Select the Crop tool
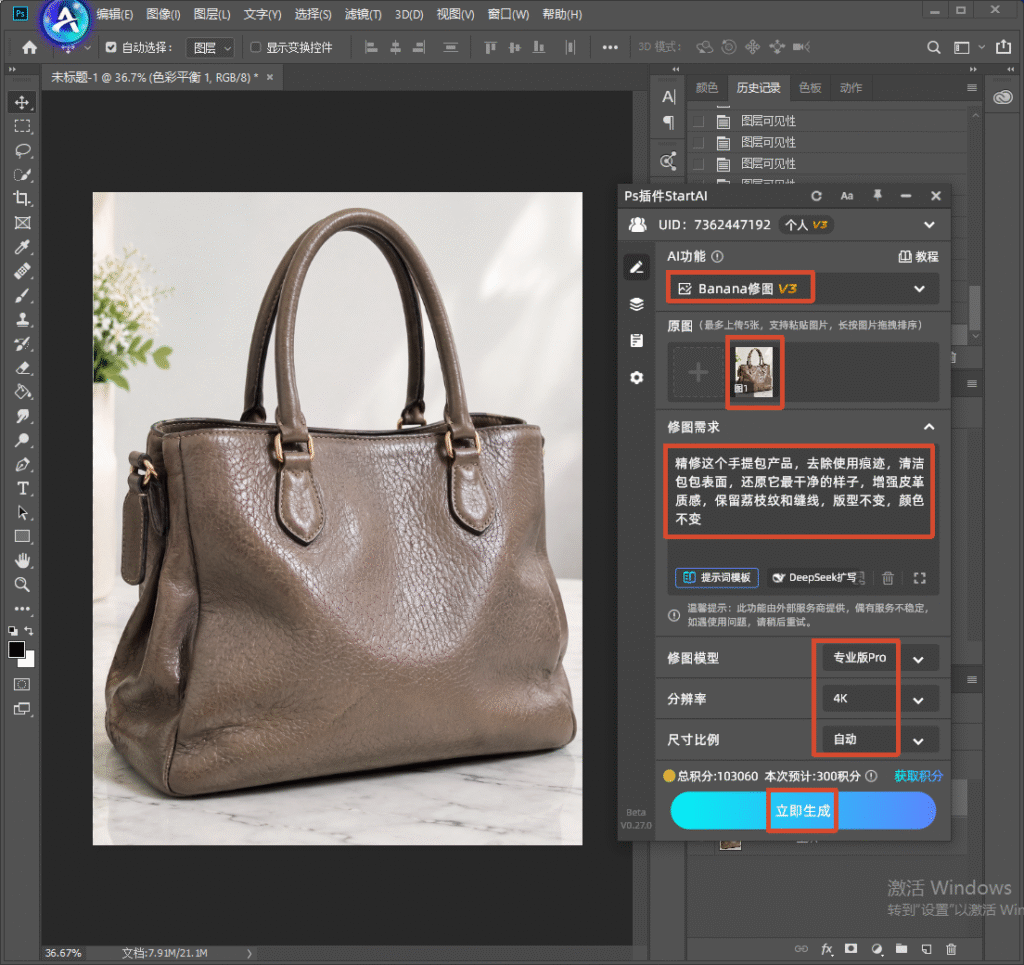Viewport: 1024px width, 965px height. (22, 198)
